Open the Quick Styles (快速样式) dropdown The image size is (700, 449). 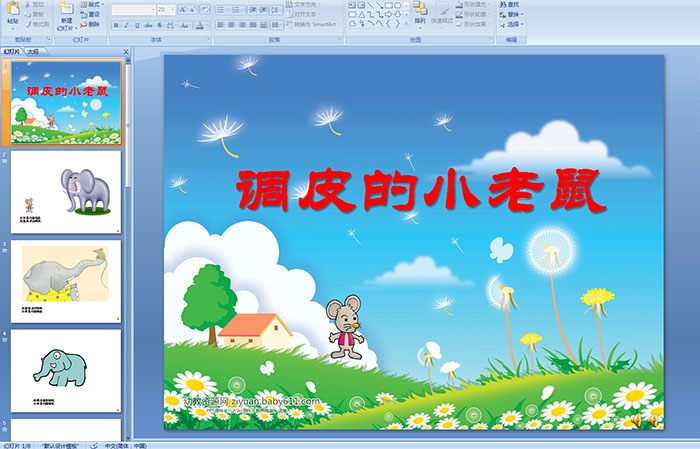click(x=442, y=14)
